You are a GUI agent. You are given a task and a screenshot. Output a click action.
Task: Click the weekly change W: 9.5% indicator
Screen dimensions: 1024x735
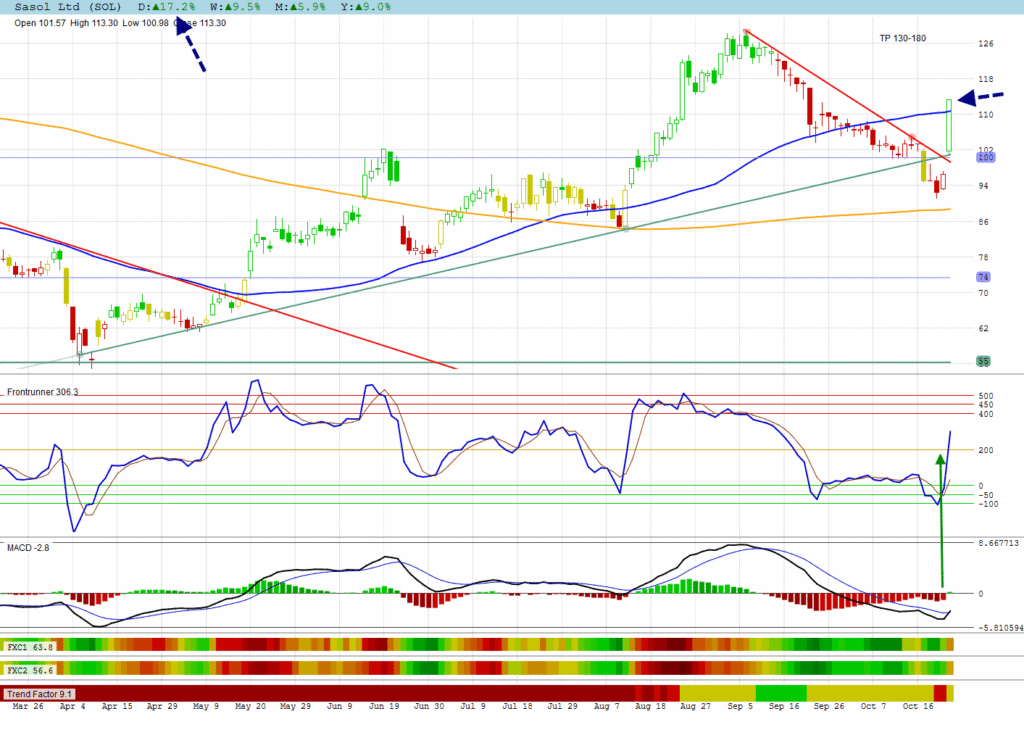coord(215,7)
